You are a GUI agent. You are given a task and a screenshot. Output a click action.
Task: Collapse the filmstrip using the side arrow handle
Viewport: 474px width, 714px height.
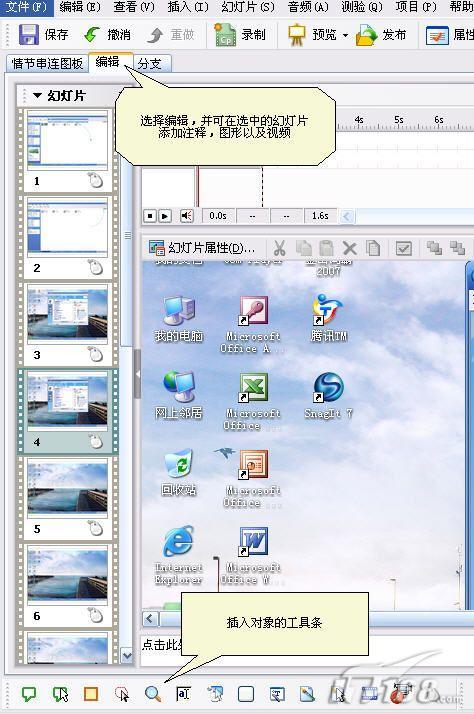(138, 374)
